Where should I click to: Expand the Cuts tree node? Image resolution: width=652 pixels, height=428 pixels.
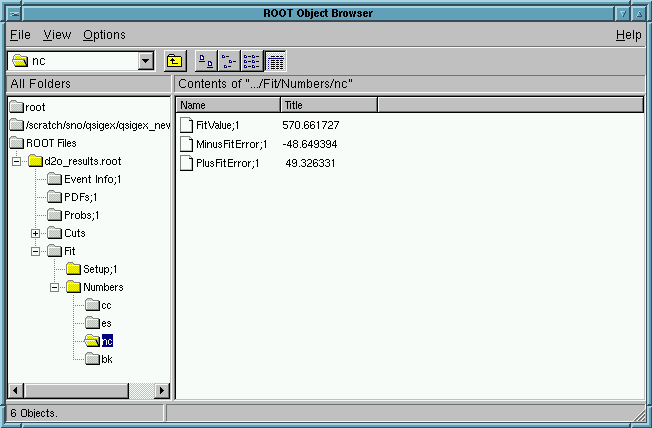(x=35, y=233)
